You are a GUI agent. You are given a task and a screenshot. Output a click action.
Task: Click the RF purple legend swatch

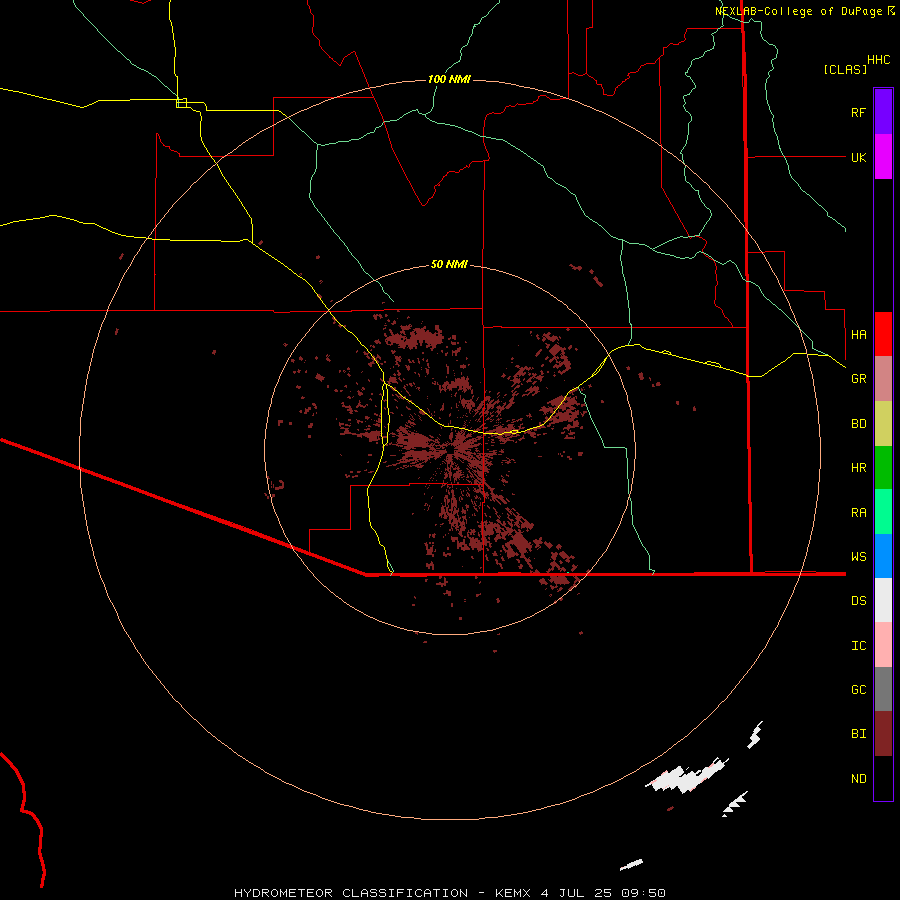pos(883,112)
